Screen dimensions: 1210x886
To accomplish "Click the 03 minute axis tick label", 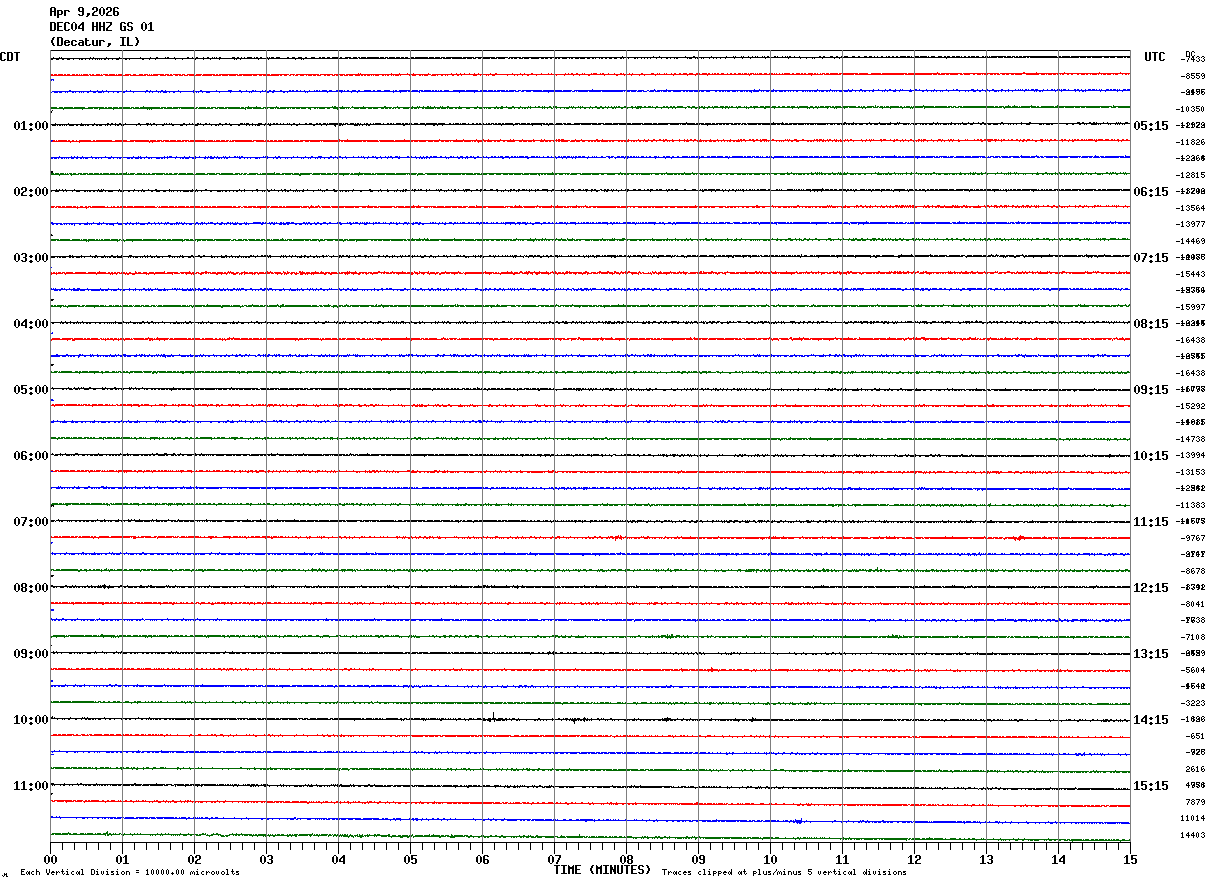I will click(266, 859).
